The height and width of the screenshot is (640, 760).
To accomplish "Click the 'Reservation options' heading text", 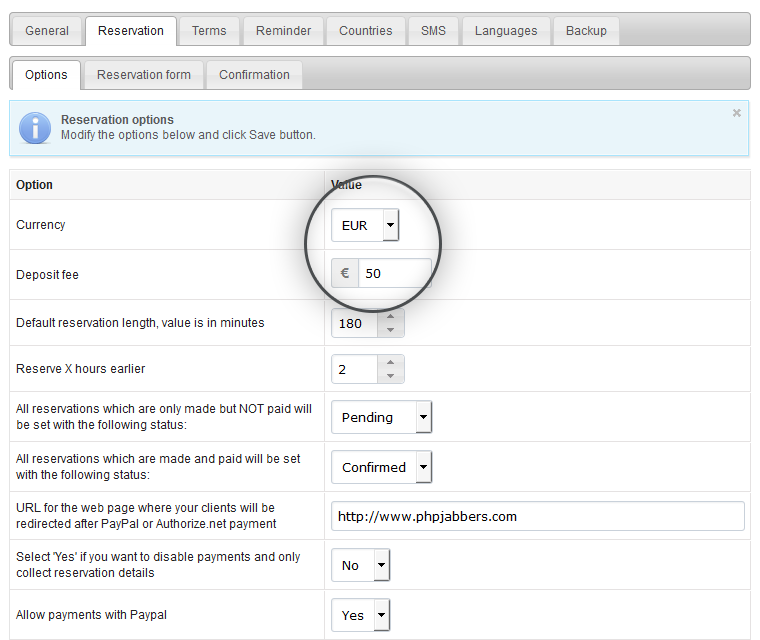I will (x=117, y=120).
